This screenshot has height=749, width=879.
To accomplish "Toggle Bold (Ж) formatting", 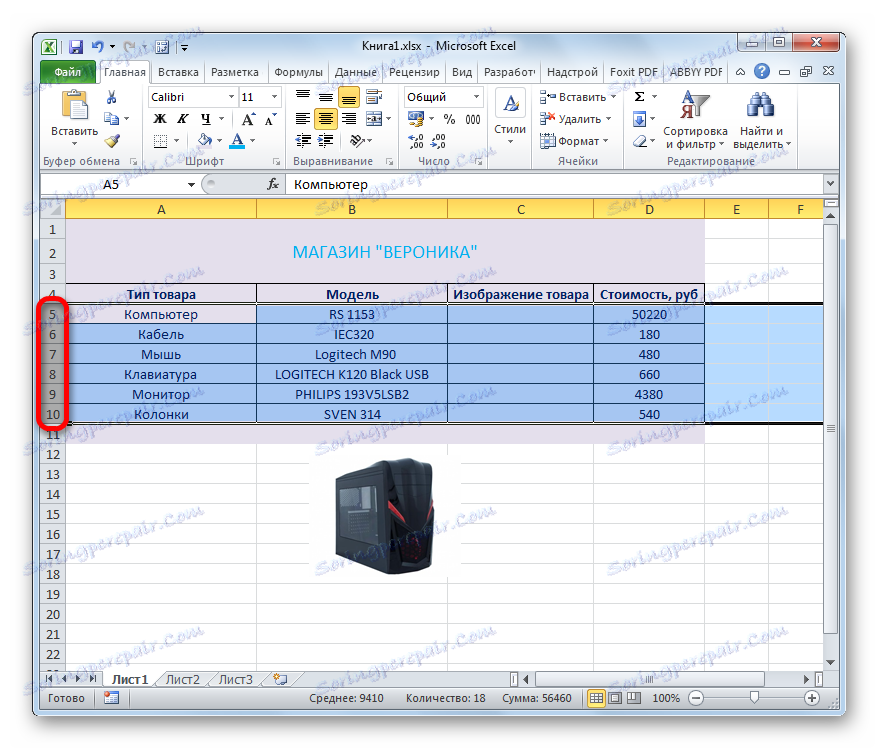I will 160,119.
